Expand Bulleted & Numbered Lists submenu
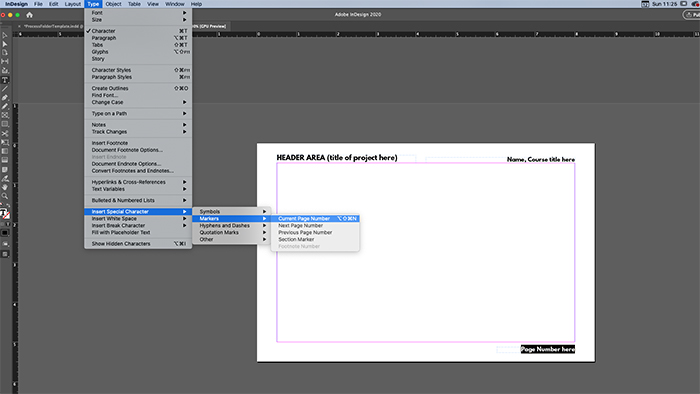This screenshot has height=394, width=700. (138, 200)
